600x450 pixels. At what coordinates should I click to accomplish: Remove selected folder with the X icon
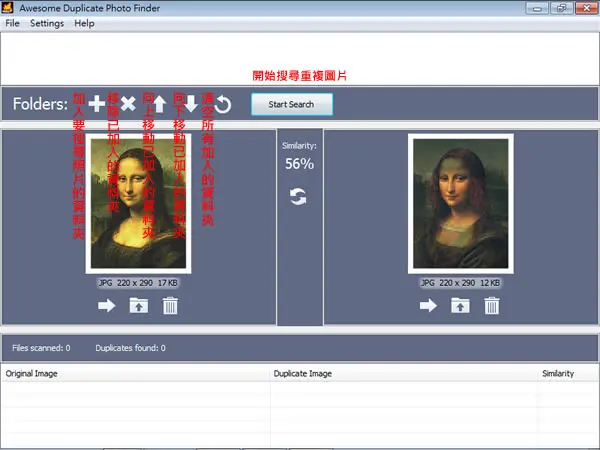pos(128,104)
